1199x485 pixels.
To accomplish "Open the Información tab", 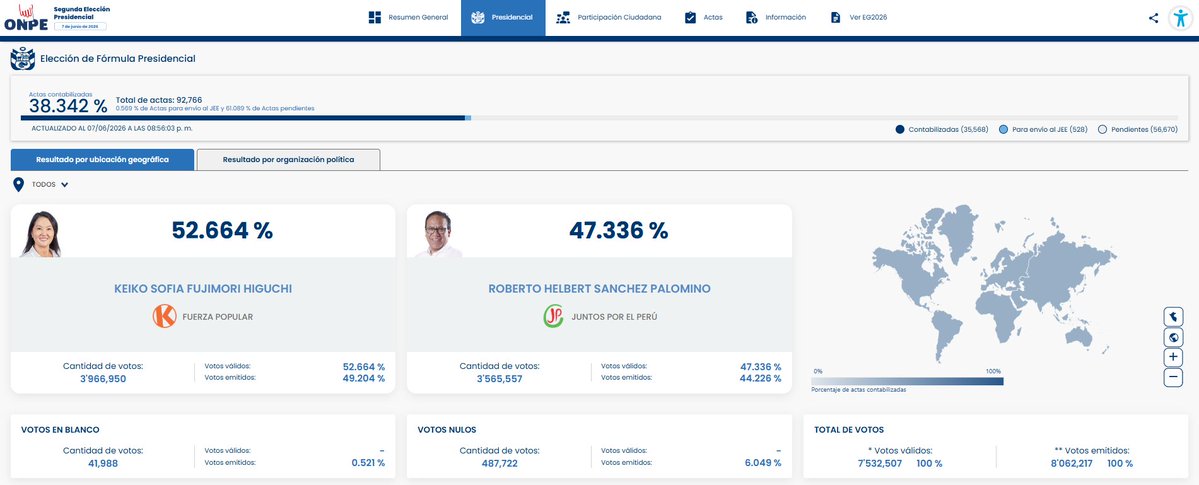I will tap(775, 18).
